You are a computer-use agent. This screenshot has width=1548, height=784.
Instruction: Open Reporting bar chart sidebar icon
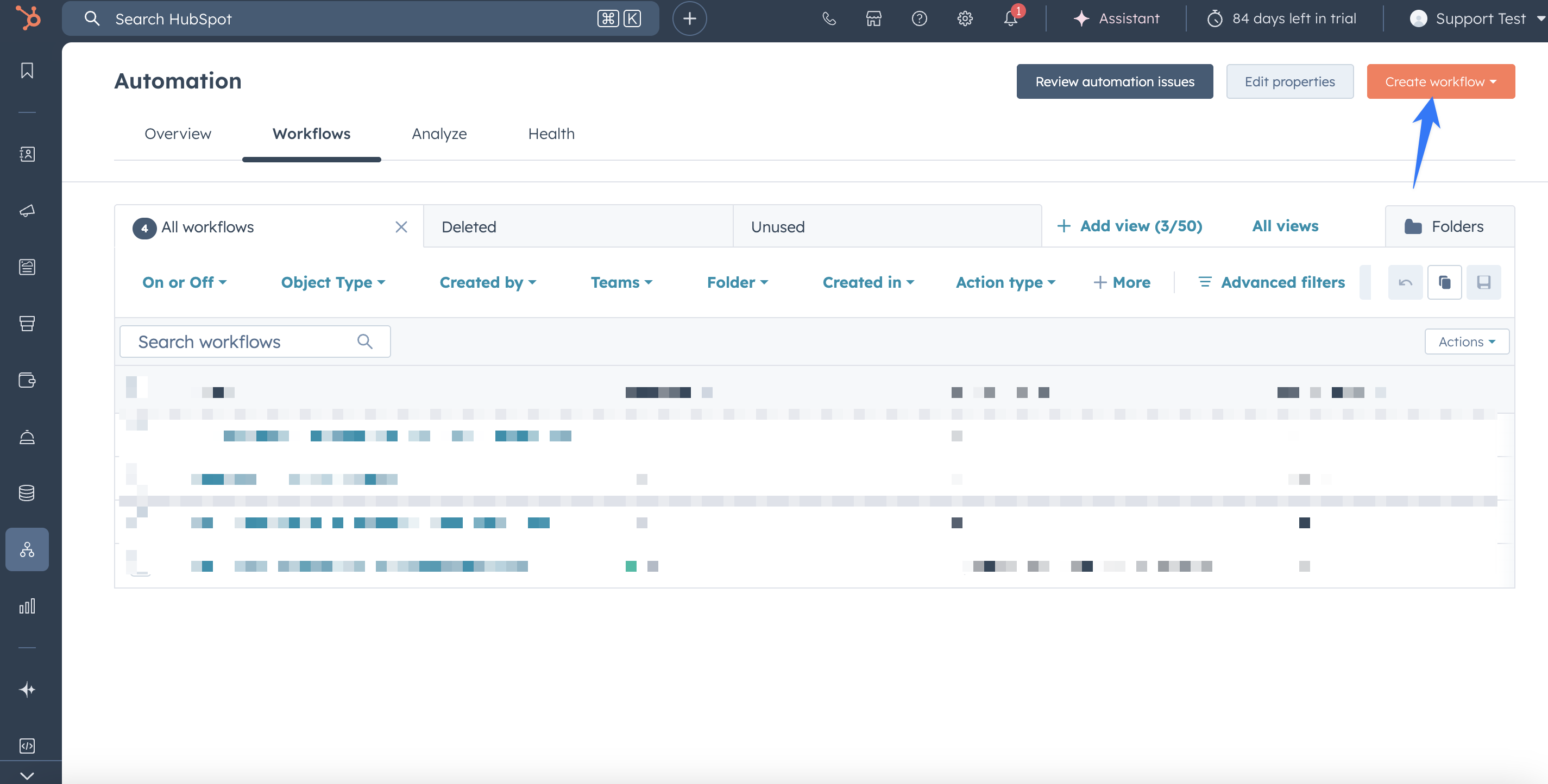tap(27, 605)
